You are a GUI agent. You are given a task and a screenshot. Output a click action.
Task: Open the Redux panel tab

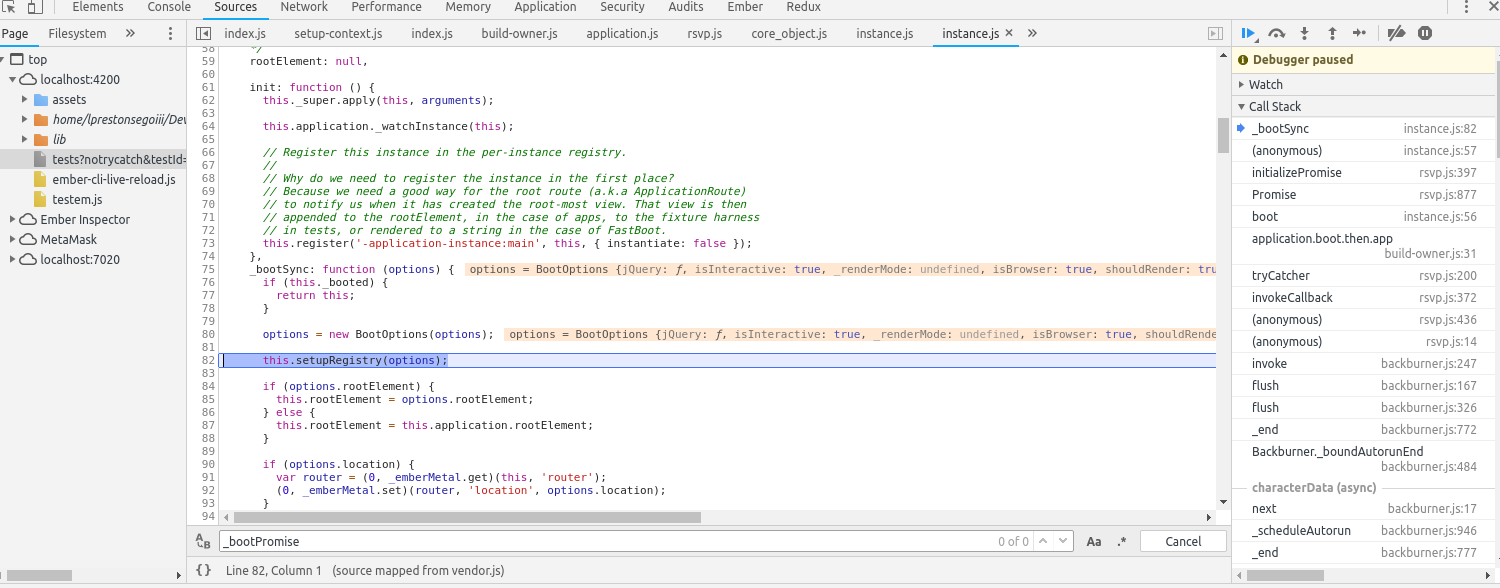803,7
